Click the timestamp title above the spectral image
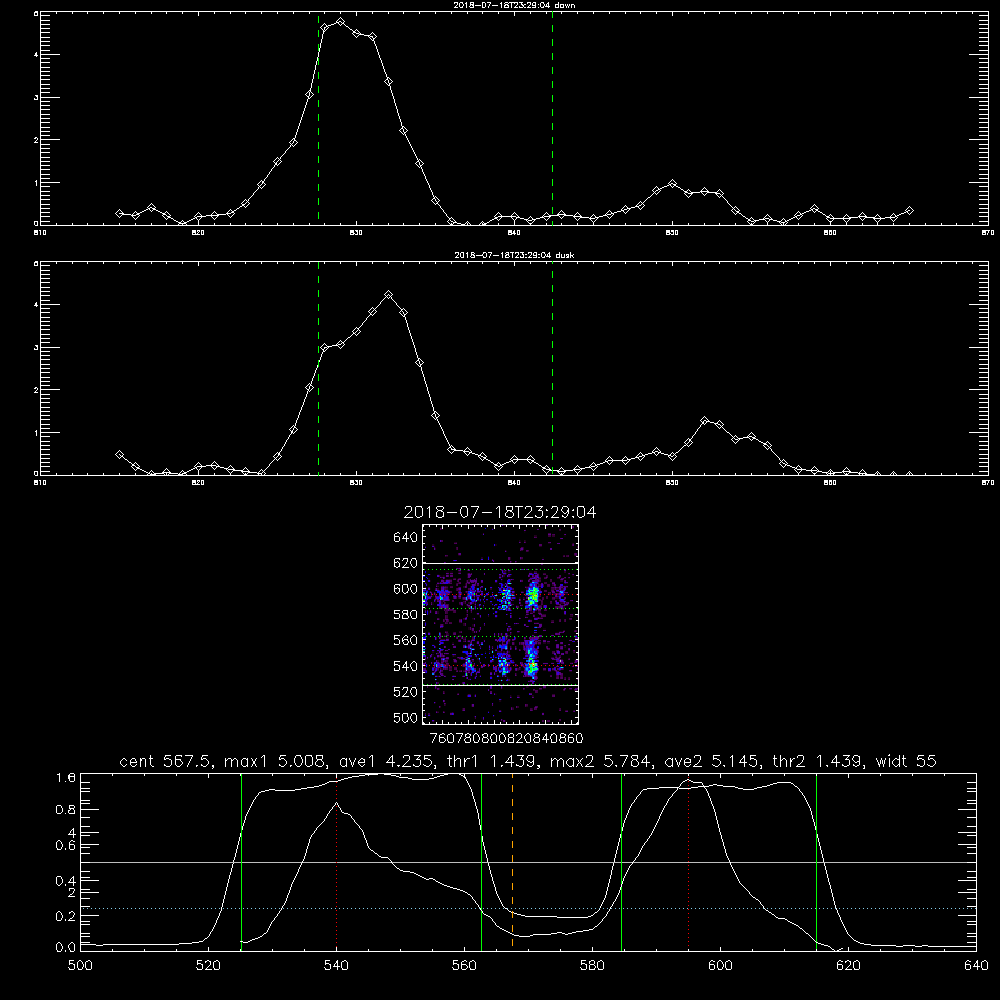This screenshot has width=1000, height=1000. (499, 512)
